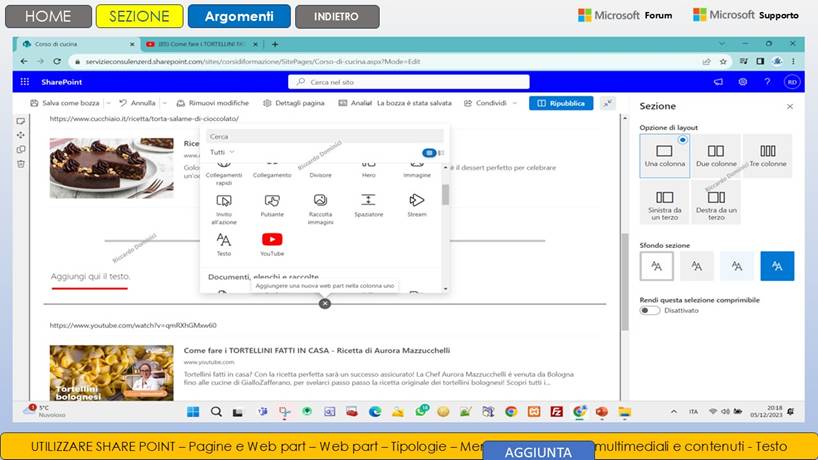
Task: Click the Cerca nel sito search box
Action: 408,82
